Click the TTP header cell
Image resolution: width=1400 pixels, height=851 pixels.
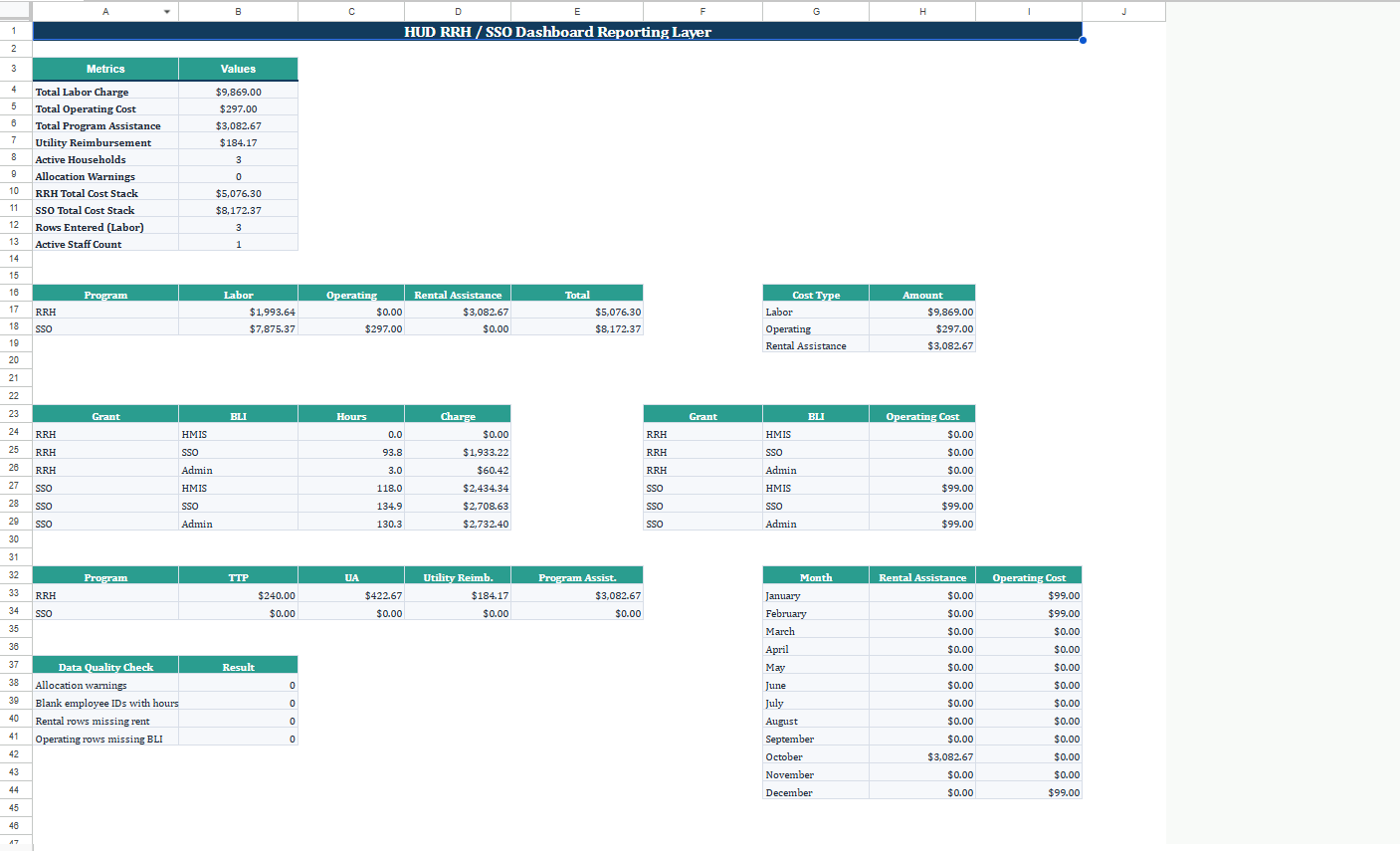click(238, 577)
